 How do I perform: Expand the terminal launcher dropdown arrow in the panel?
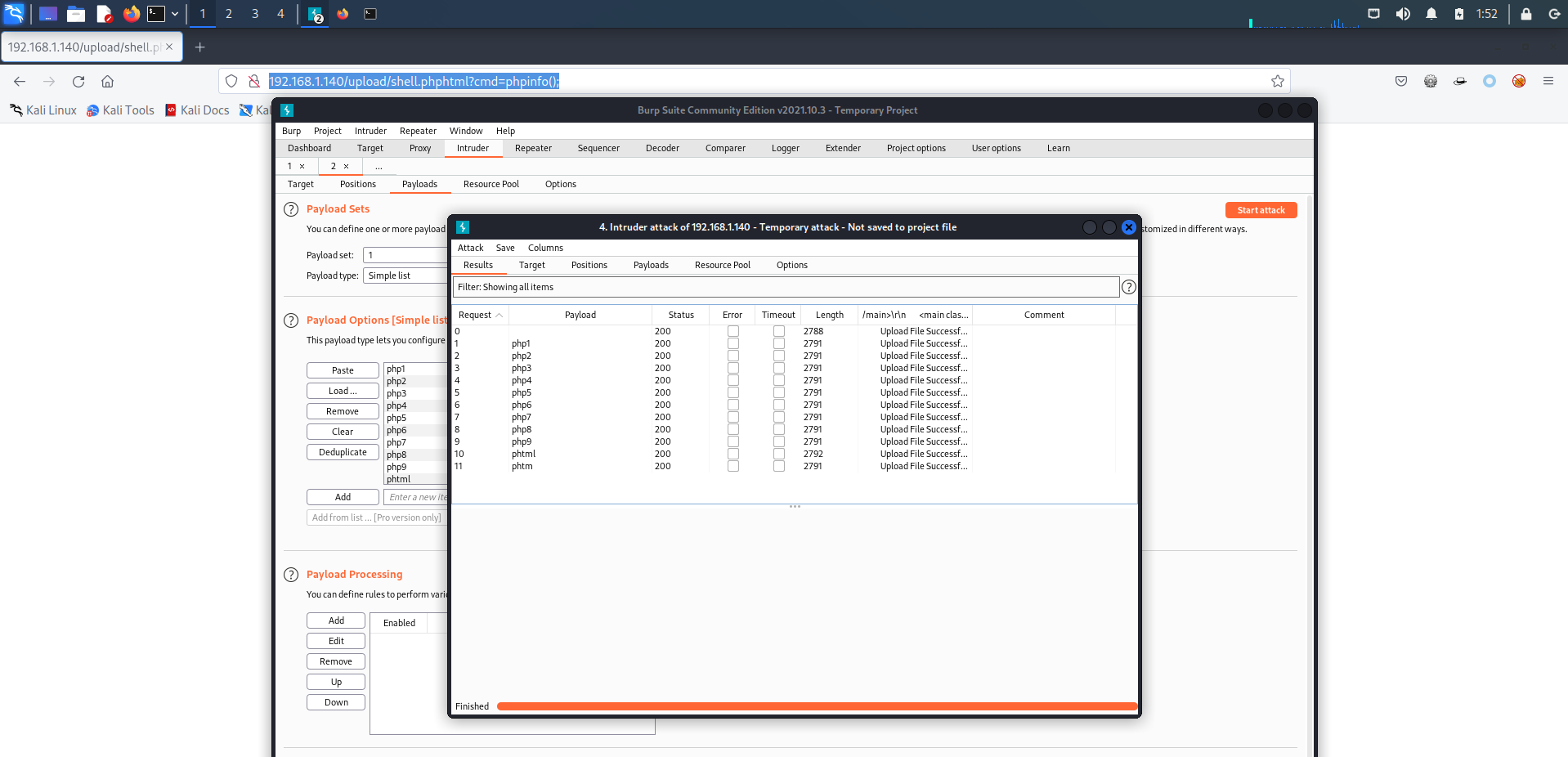pyautogui.click(x=175, y=14)
